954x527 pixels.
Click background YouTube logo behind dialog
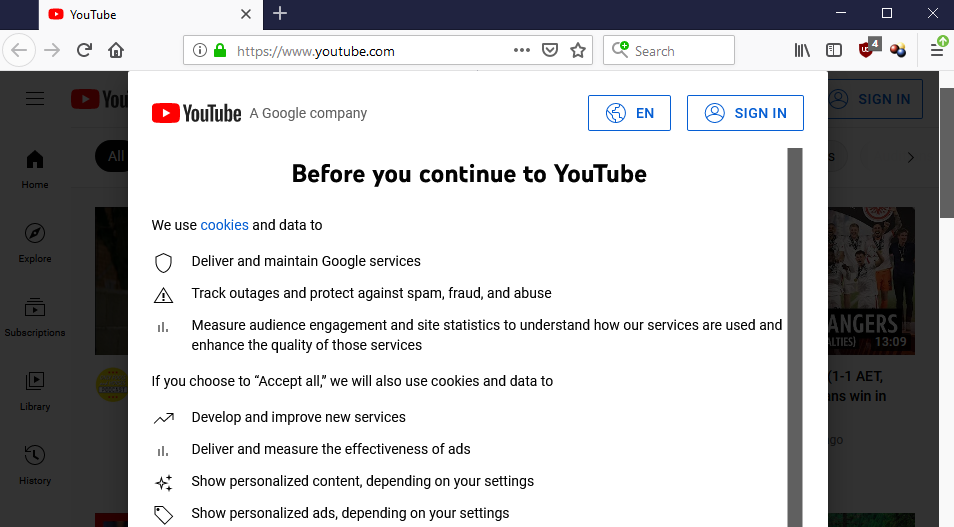pyautogui.click(x=99, y=99)
